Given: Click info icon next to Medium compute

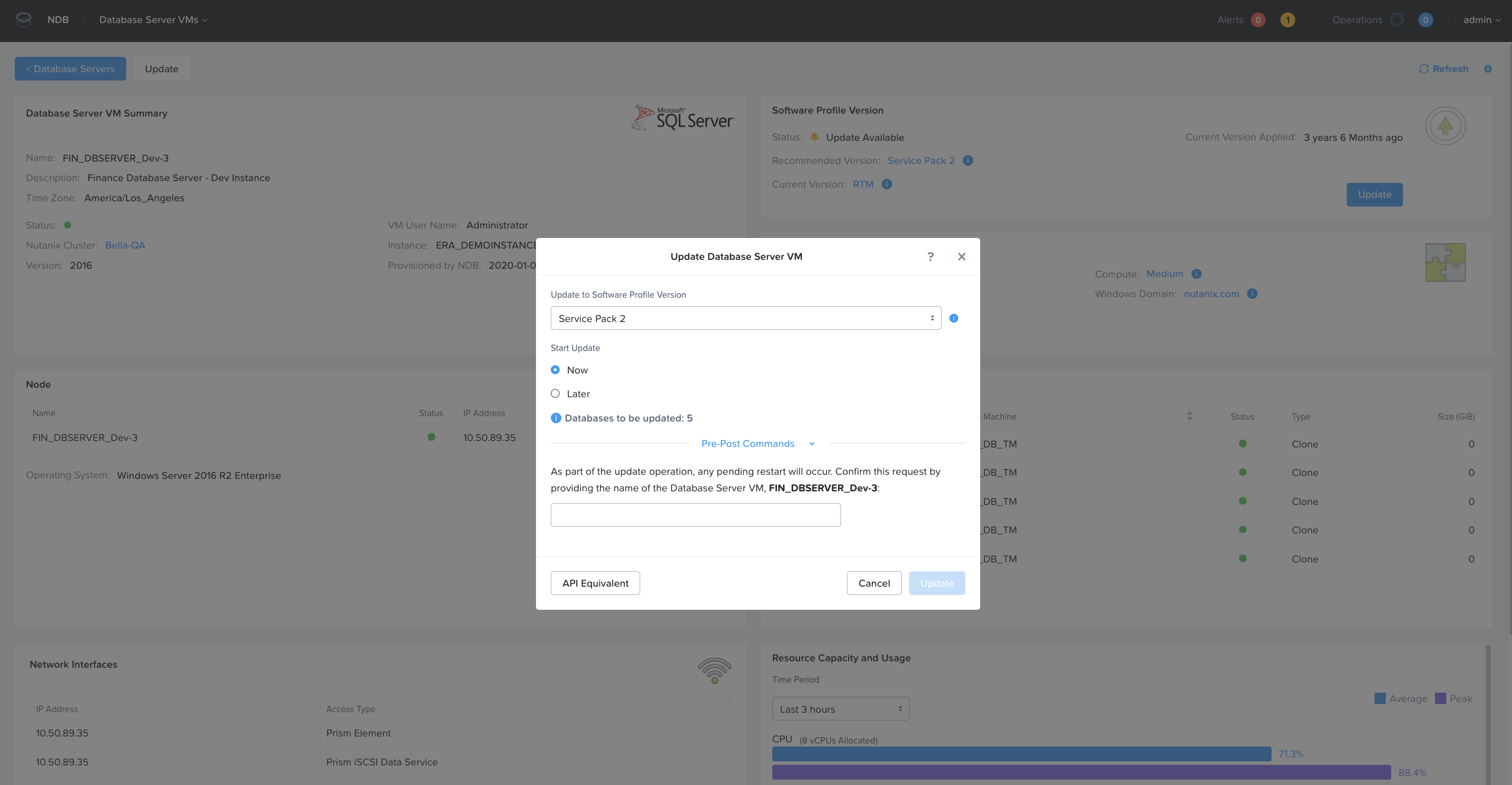Looking at the screenshot, I should (1196, 274).
